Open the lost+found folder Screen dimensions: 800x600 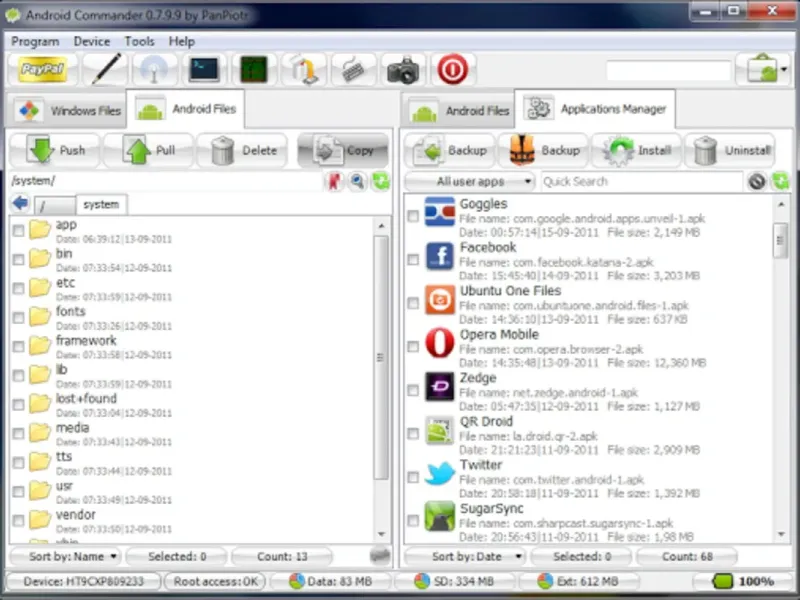(86, 398)
